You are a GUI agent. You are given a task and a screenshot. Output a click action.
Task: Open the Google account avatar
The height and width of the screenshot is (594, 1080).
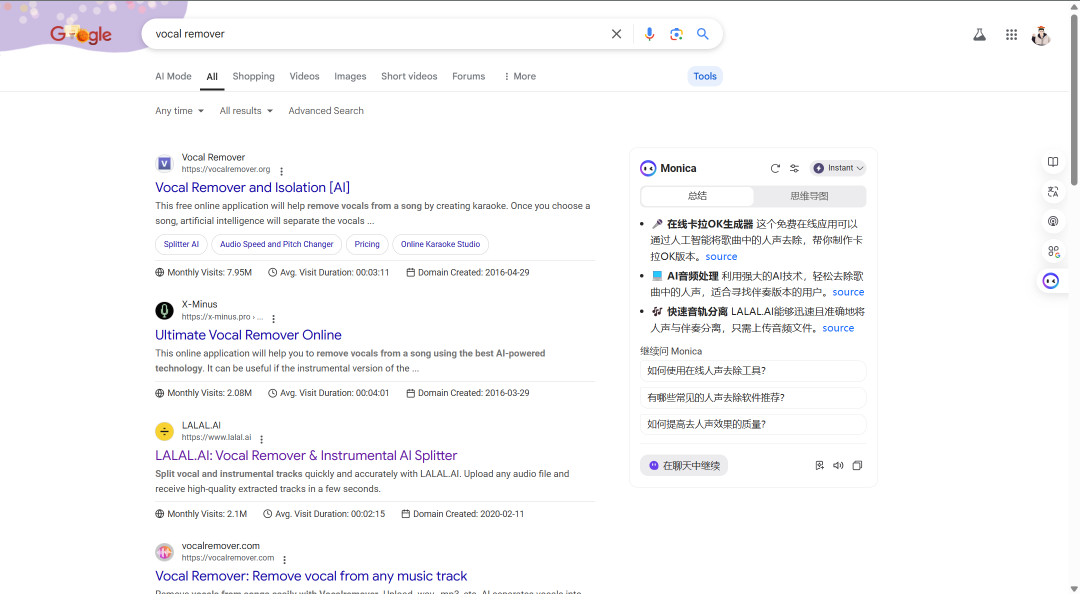click(1041, 35)
